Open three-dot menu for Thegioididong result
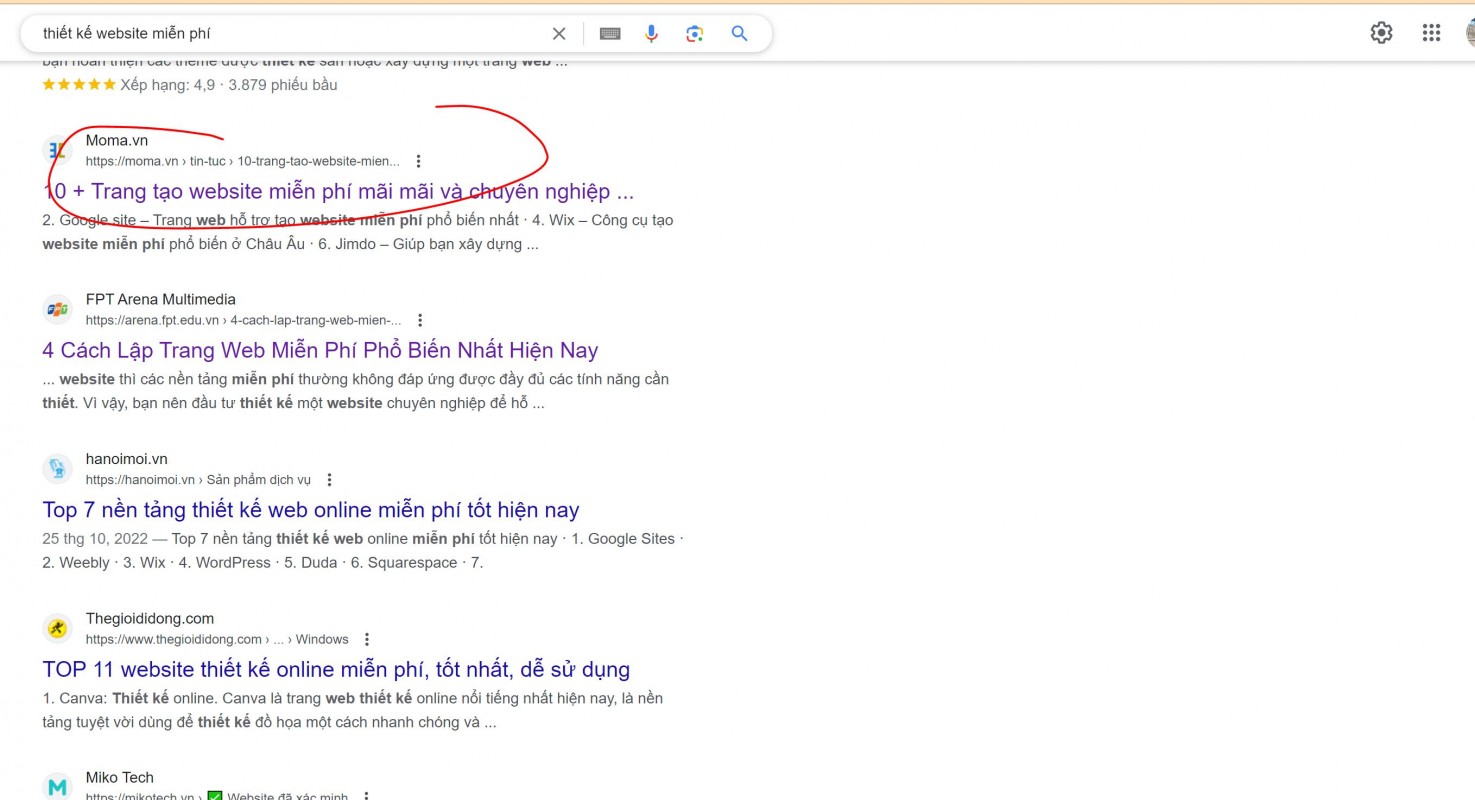Image resolution: width=1475 pixels, height=800 pixels. click(367, 639)
